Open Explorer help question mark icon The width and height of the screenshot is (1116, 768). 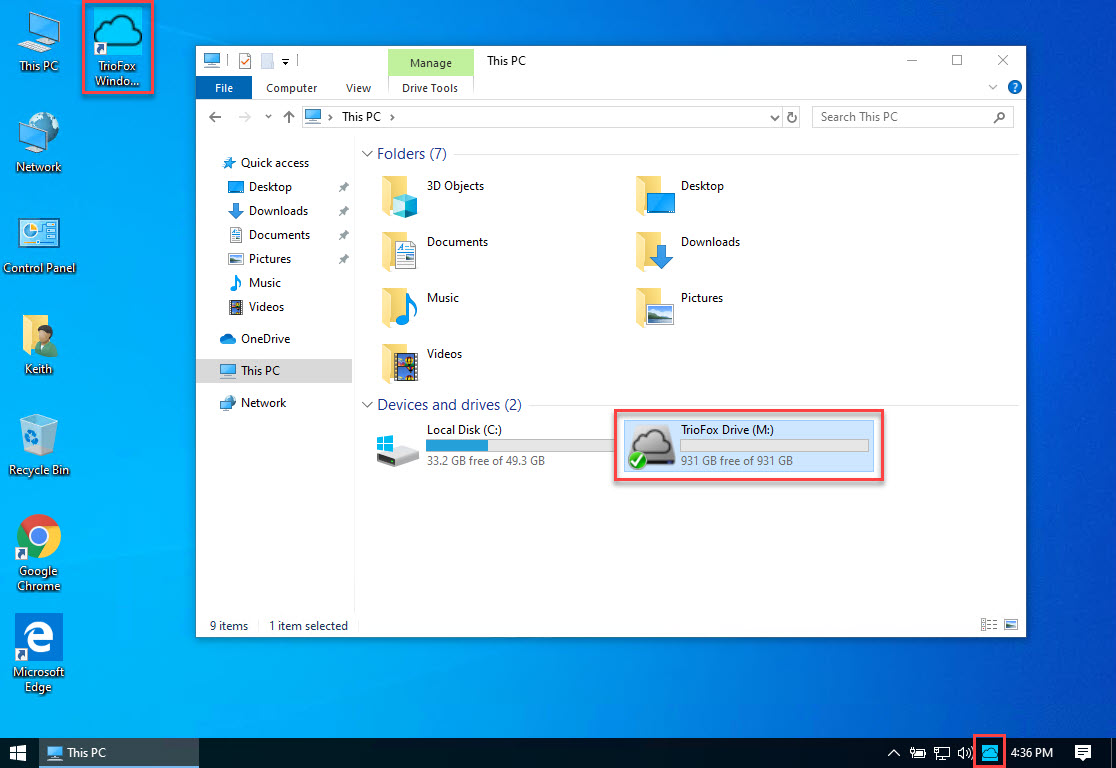click(1015, 87)
